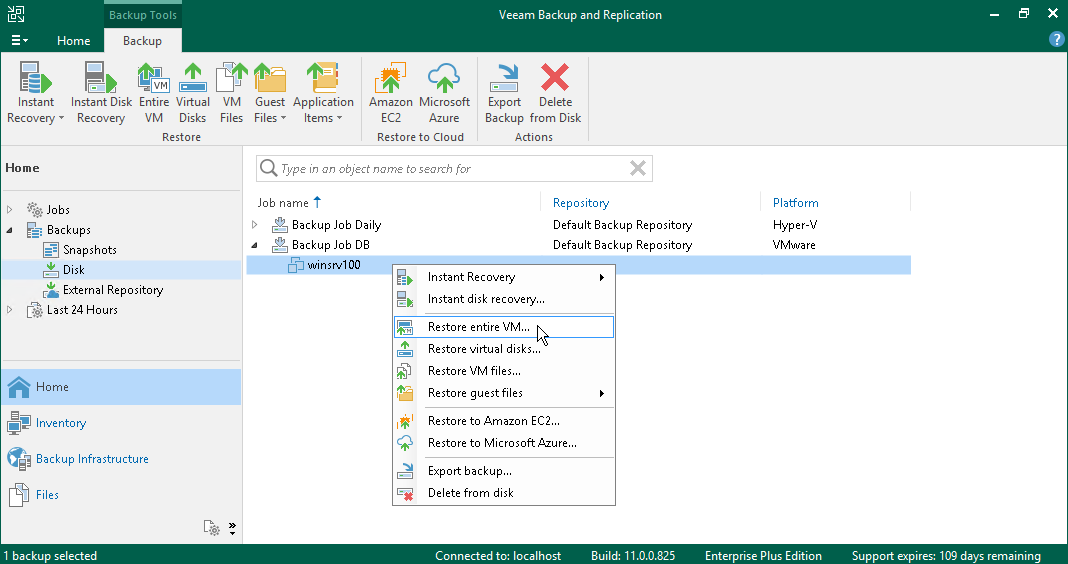1068x564 pixels.
Task: Sort by Repository column header
Action: 581,203
